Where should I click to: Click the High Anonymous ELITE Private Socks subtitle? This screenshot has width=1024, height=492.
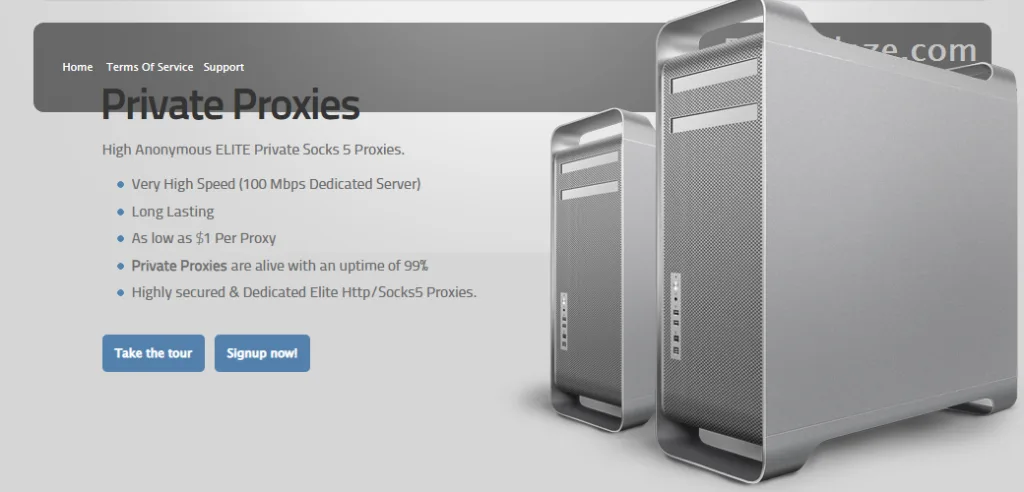coord(253,150)
